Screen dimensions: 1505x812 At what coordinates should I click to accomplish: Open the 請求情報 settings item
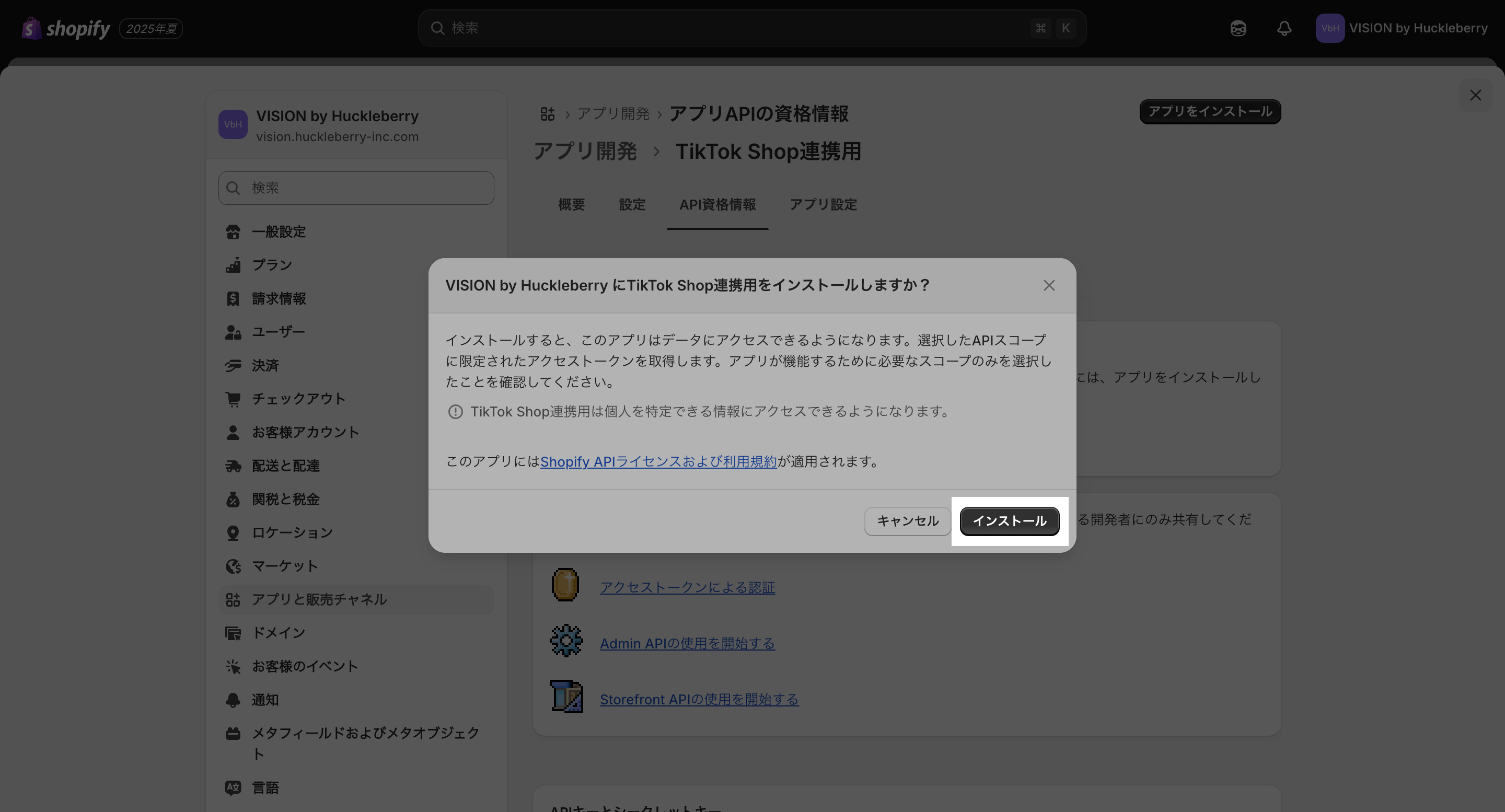click(x=356, y=298)
